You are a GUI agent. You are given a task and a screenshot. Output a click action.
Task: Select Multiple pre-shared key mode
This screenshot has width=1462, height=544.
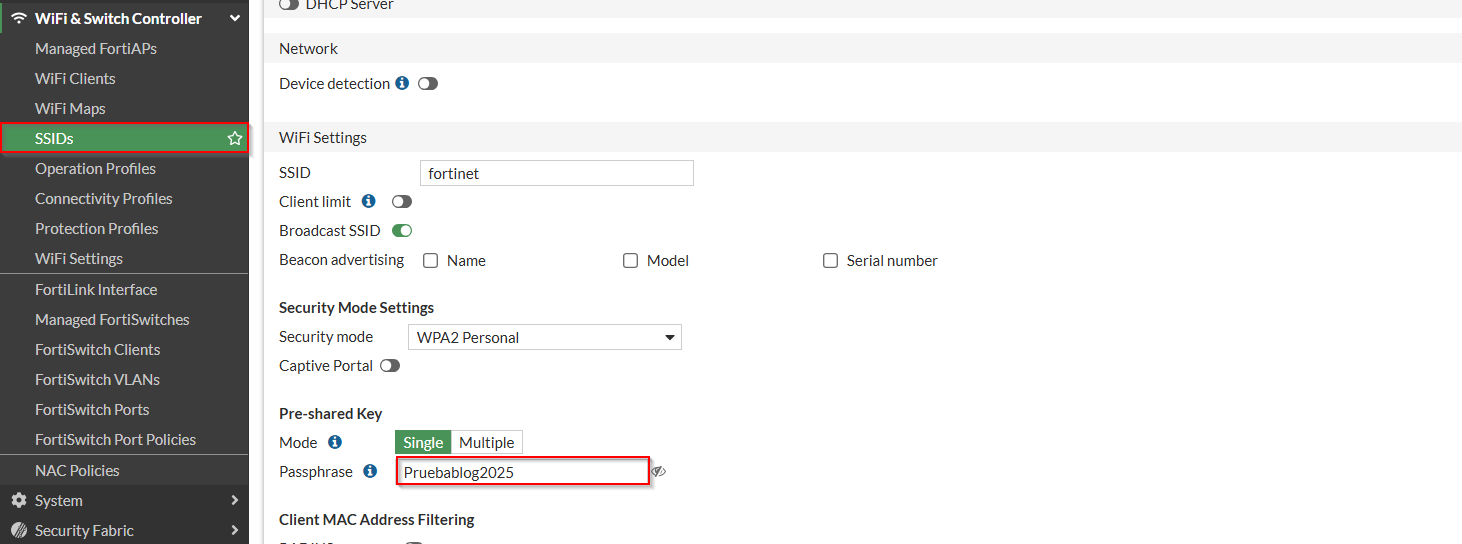click(x=486, y=442)
